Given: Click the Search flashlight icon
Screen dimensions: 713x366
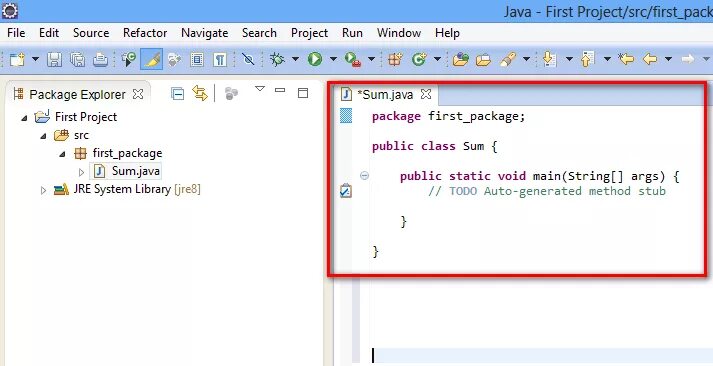Looking at the screenshot, I should (508, 60).
